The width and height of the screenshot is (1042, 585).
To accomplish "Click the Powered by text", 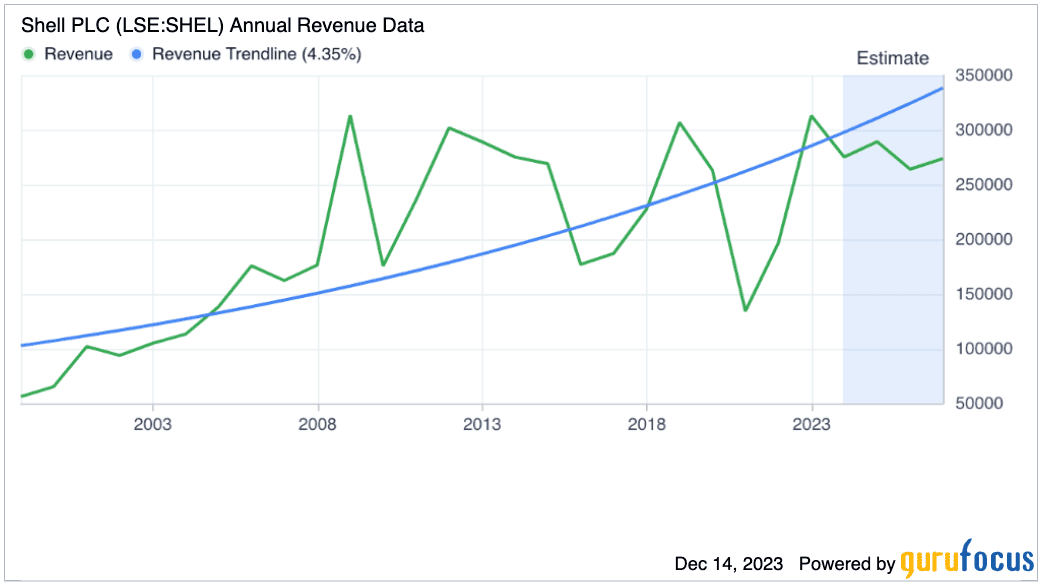I will click(x=847, y=563).
